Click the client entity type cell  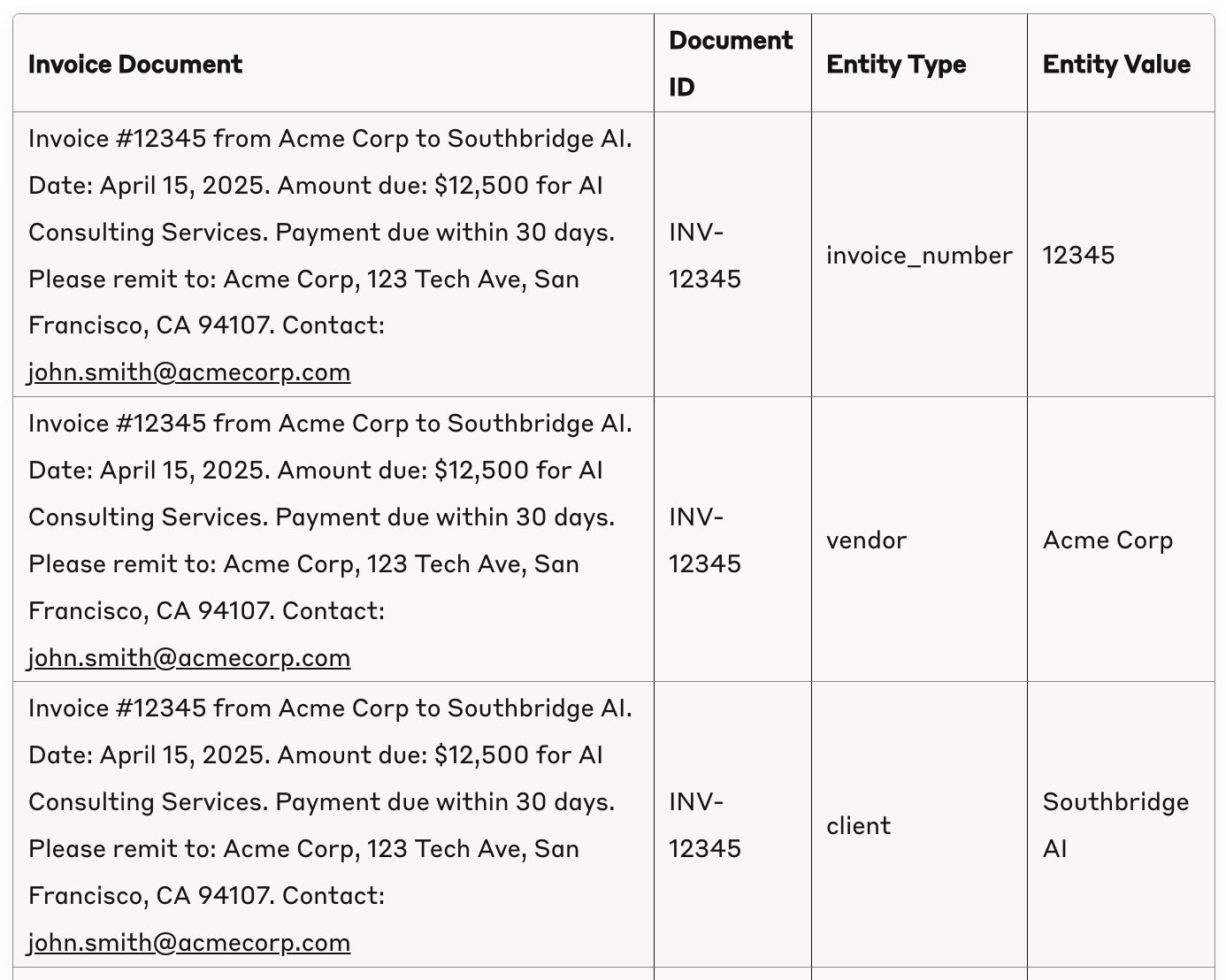tap(858, 826)
